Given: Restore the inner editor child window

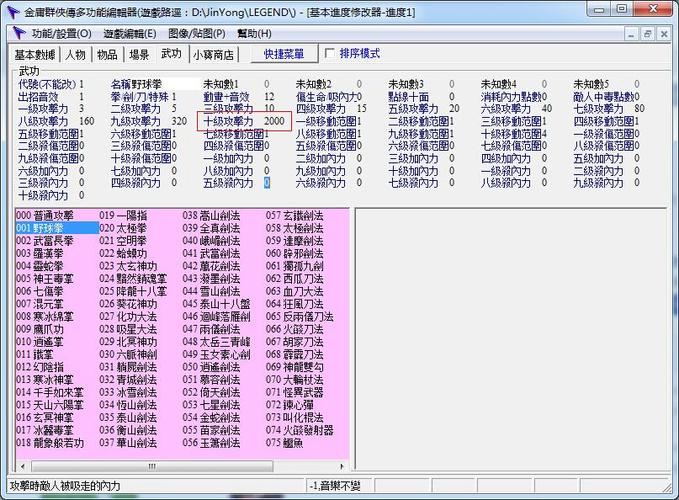Looking at the screenshot, I should pyautogui.click(x=647, y=34).
